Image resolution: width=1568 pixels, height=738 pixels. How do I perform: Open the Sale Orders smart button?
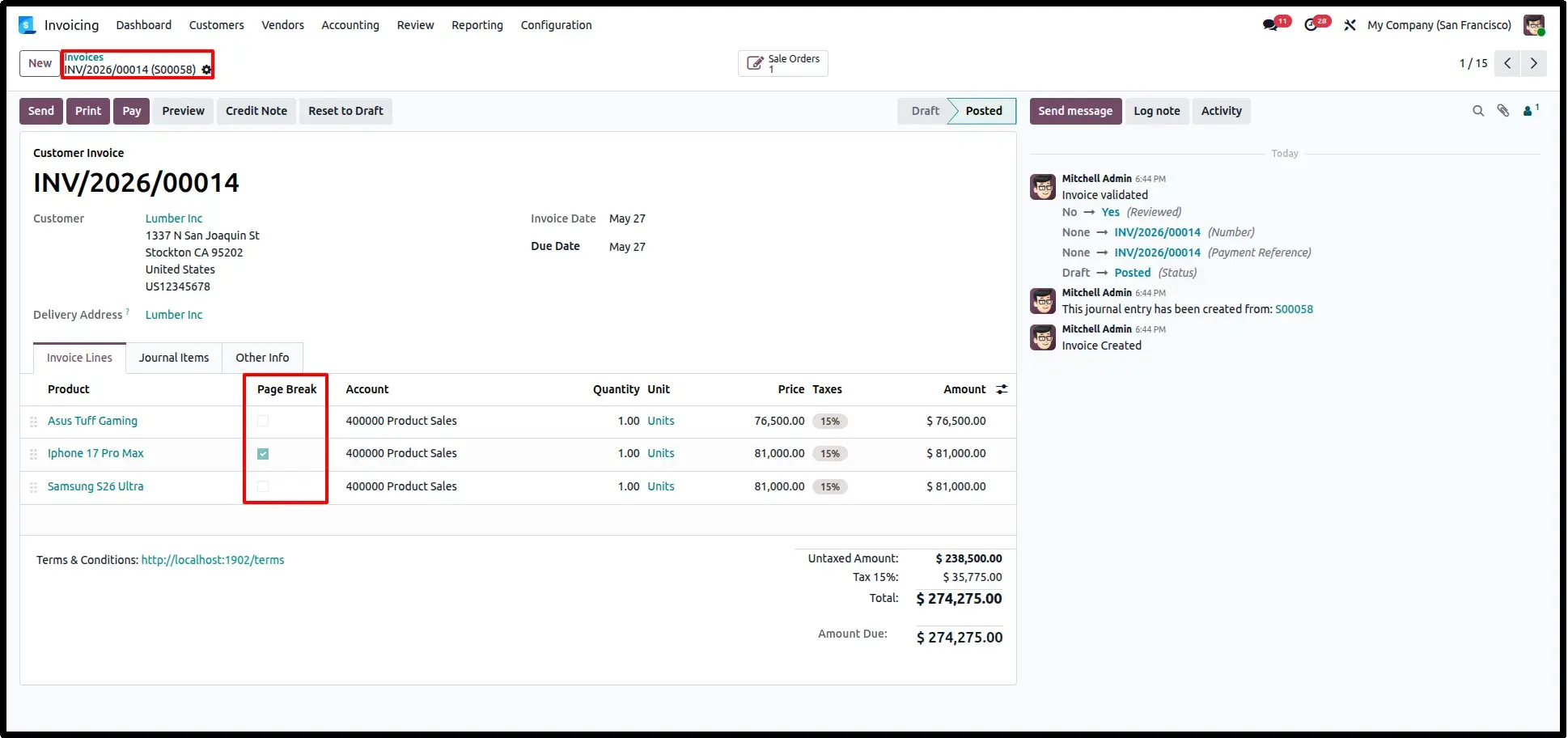[782, 63]
